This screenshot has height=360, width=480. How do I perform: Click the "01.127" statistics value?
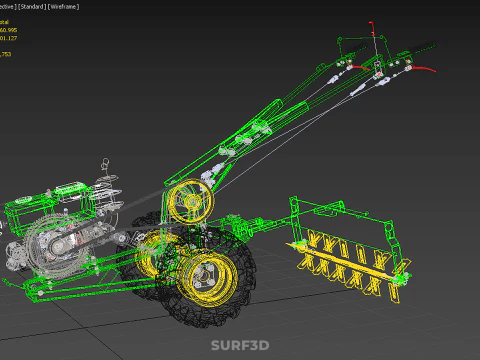click(8, 38)
